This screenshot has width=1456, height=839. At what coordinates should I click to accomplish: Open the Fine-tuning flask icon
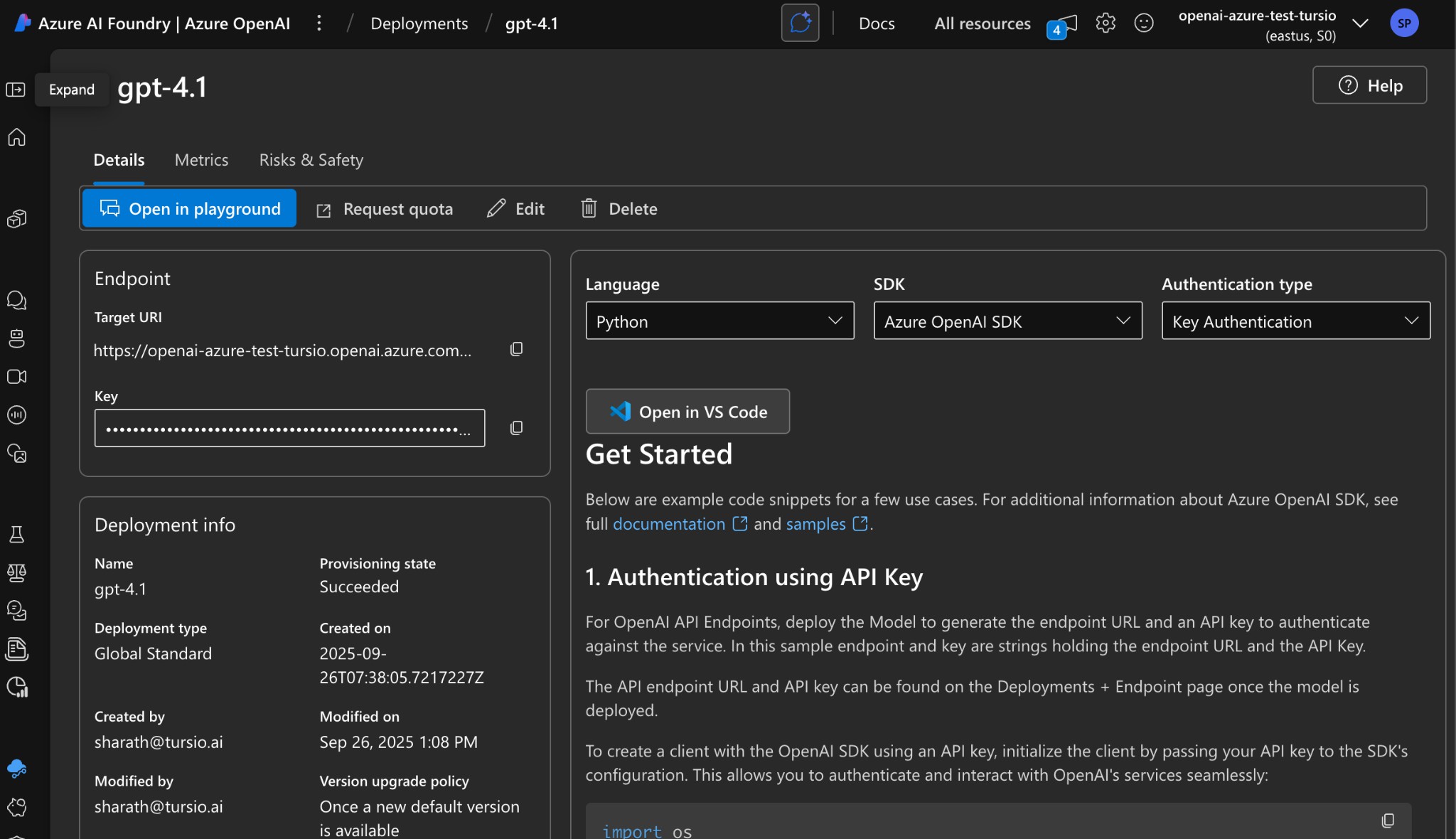[16, 535]
